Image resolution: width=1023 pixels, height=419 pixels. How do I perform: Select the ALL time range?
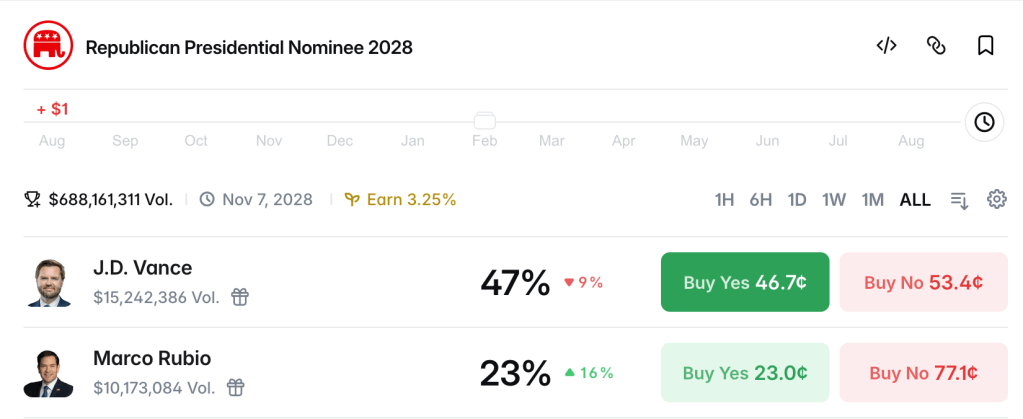[x=915, y=200]
